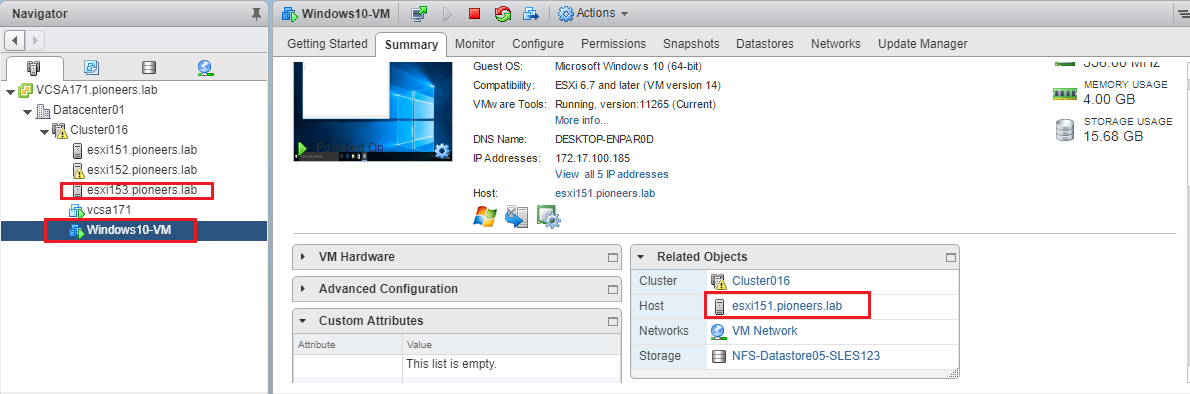Click the Windows guest OS icon
1190x394 pixels.
[484, 216]
